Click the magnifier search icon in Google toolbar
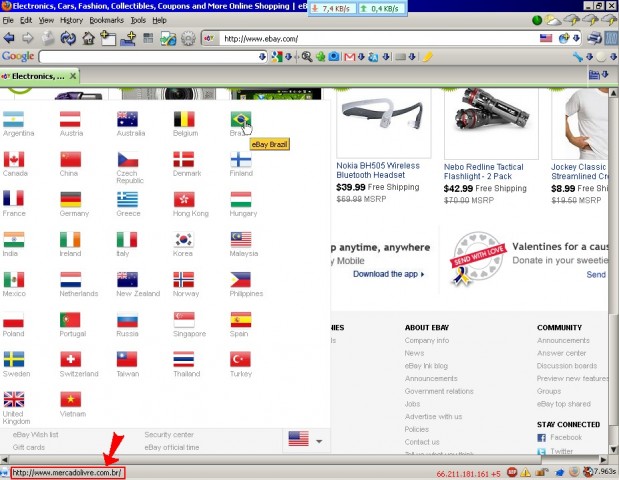 [x=307, y=57]
